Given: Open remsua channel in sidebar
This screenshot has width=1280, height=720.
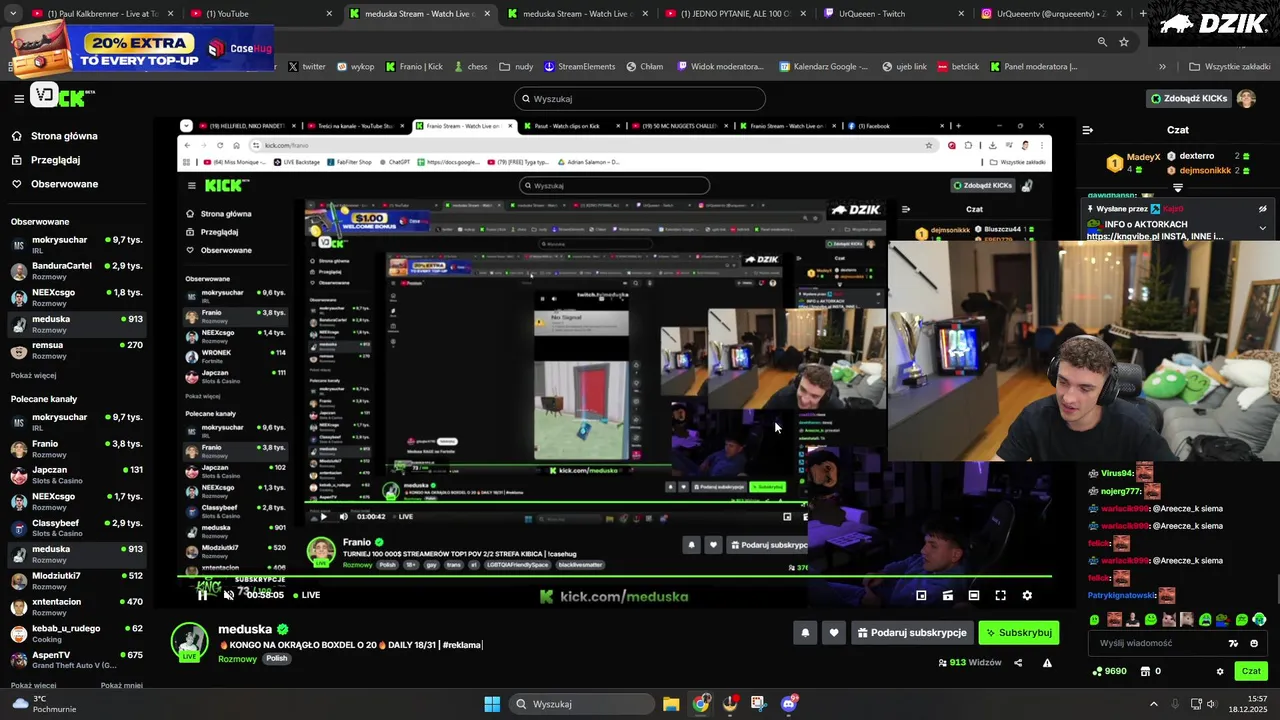Looking at the screenshot, I should (x=76, y=350).
